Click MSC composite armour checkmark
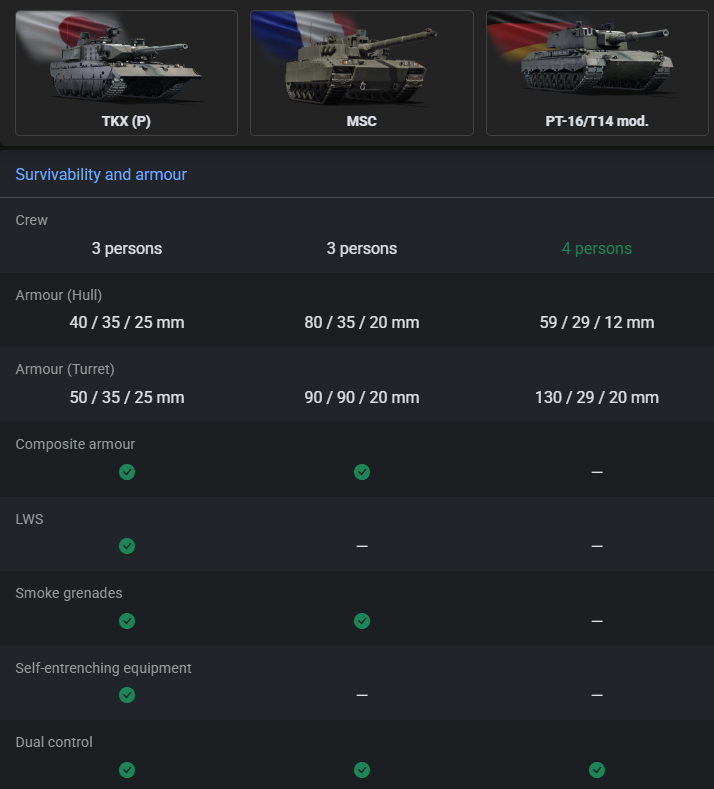The height and width of the screenshot is (789, 714). coord(362,472)
